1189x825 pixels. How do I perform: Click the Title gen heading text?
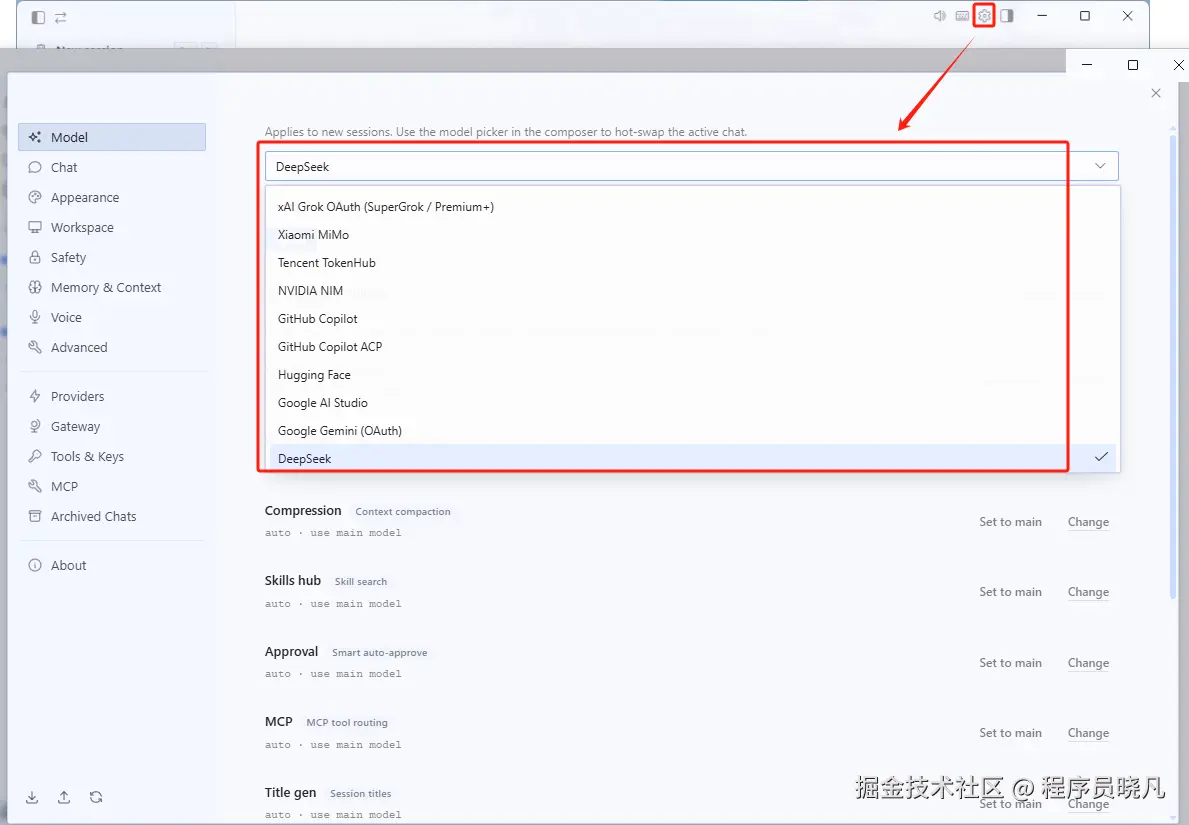pos(290,793)
